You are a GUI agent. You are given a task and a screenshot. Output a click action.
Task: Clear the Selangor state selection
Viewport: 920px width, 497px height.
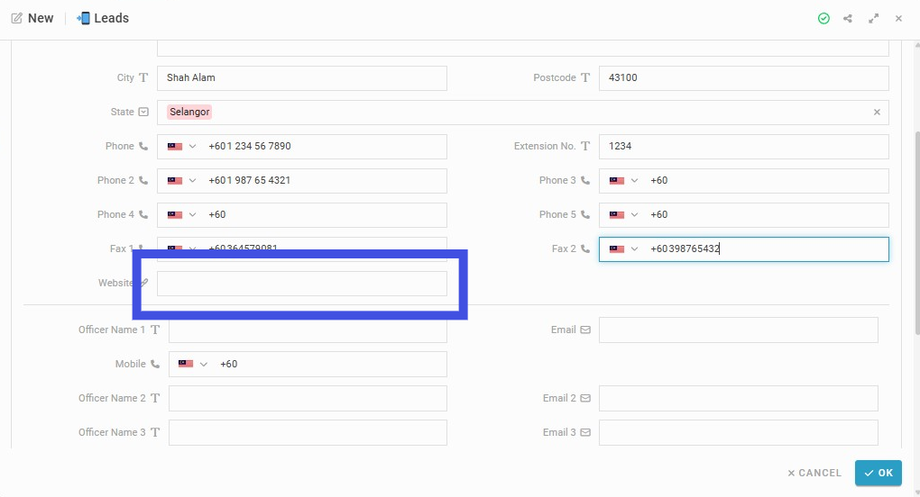pos(877,112)
